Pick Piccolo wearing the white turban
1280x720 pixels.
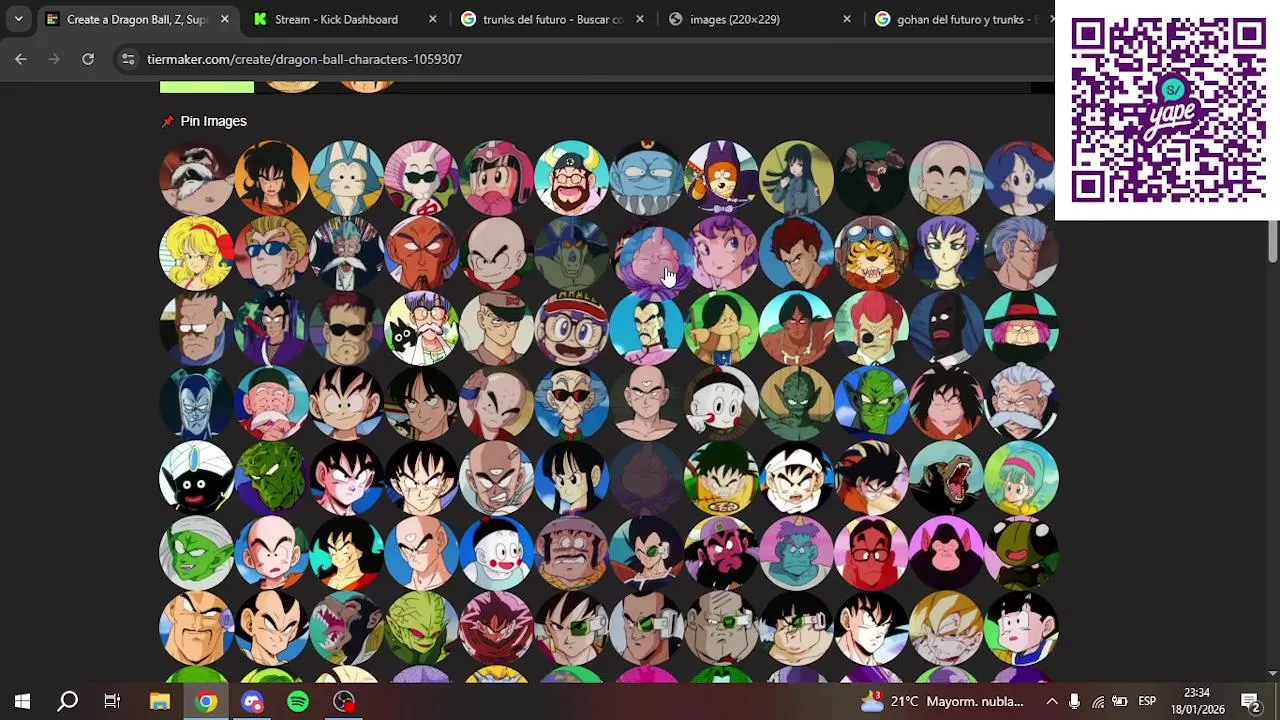[197, 553]
